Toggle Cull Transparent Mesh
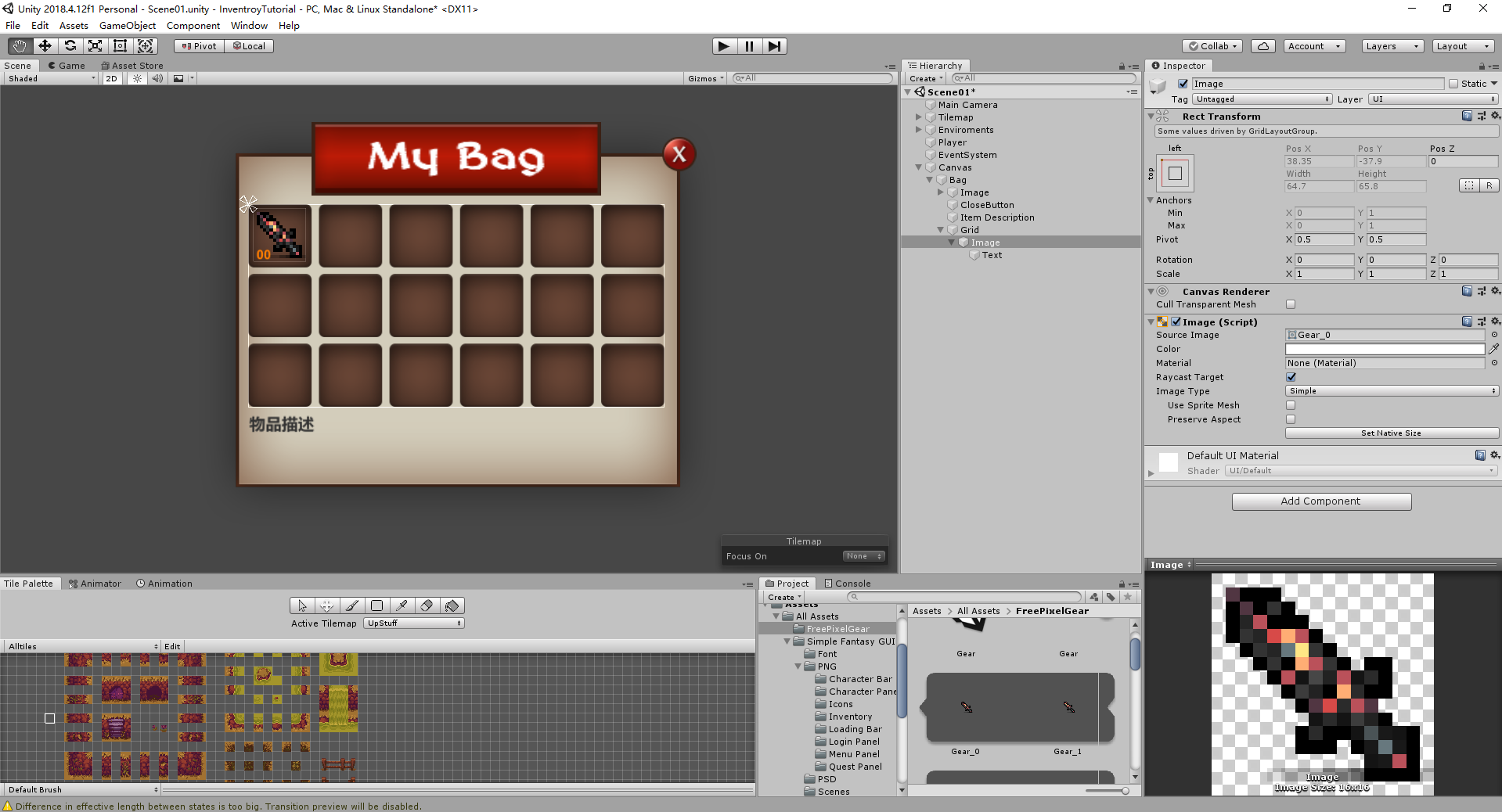The height and width of the screenshot is (812, 1502). tap(1290, 304)
